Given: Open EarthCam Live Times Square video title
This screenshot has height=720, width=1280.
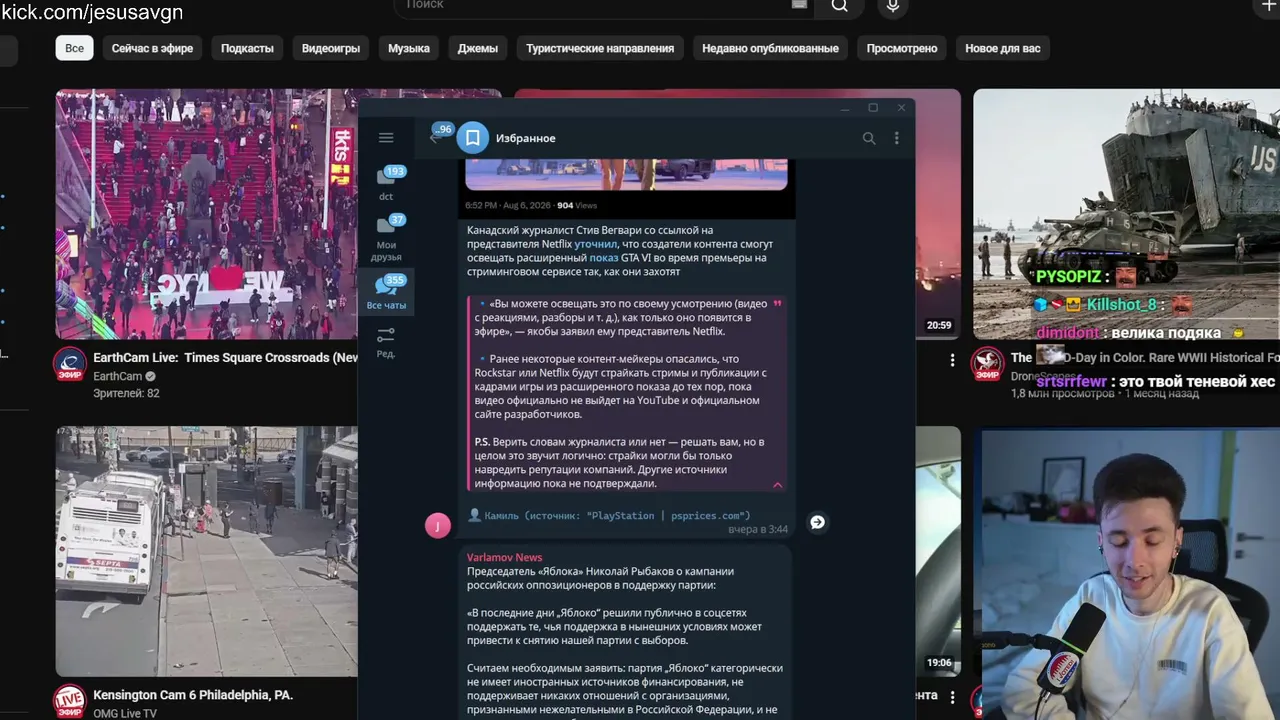Looking at the screenshot, I should (225, 358).
